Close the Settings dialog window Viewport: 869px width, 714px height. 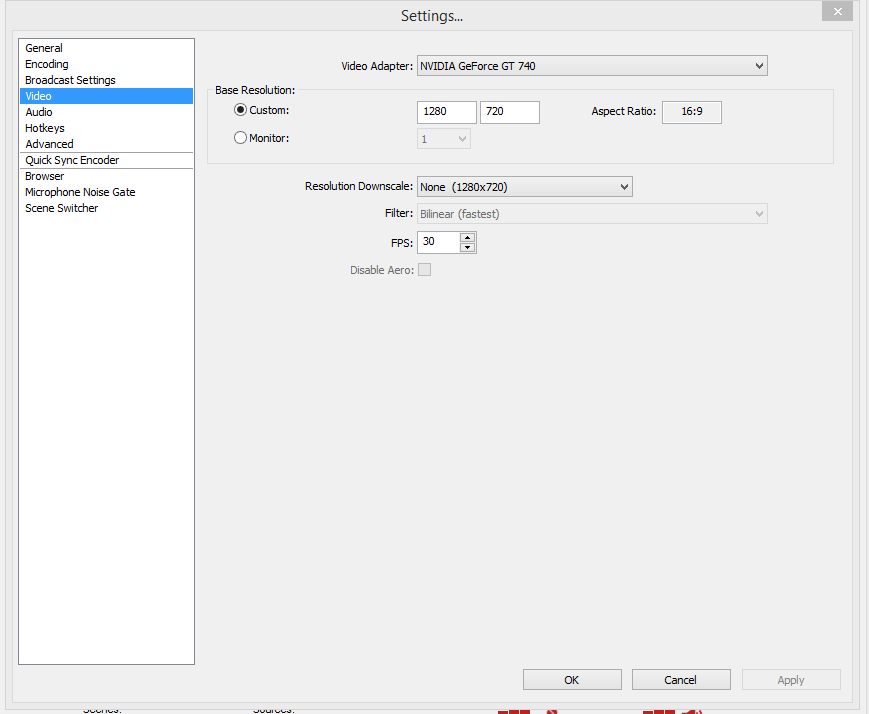point(836,11)
